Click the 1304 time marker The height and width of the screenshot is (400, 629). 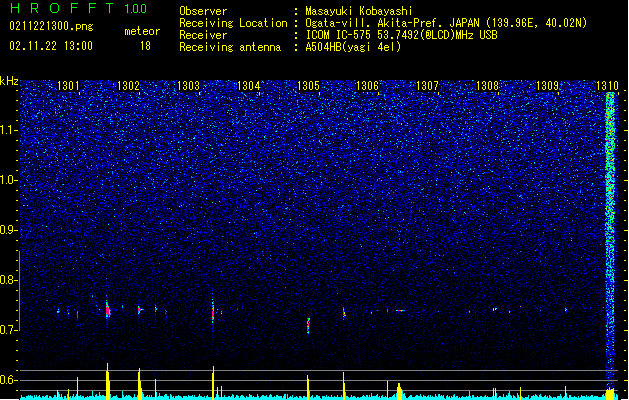(x=248, y=85)
